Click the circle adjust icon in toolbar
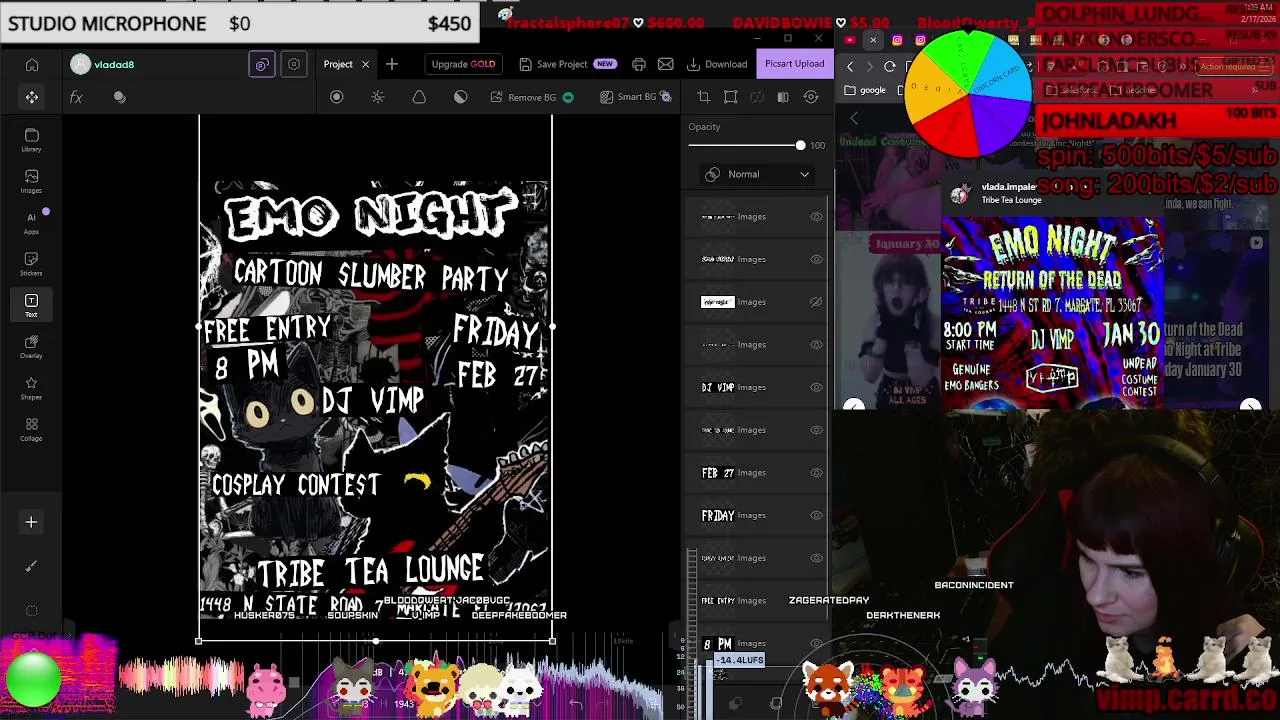This screenshot has height=720, width=1280. tap(336, 97)
